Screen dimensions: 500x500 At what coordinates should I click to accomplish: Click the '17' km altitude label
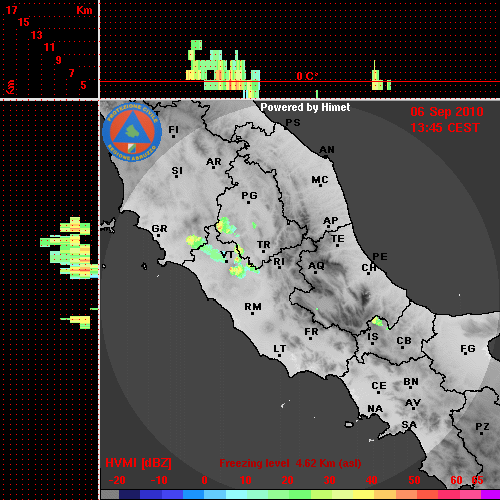[11, 10]
